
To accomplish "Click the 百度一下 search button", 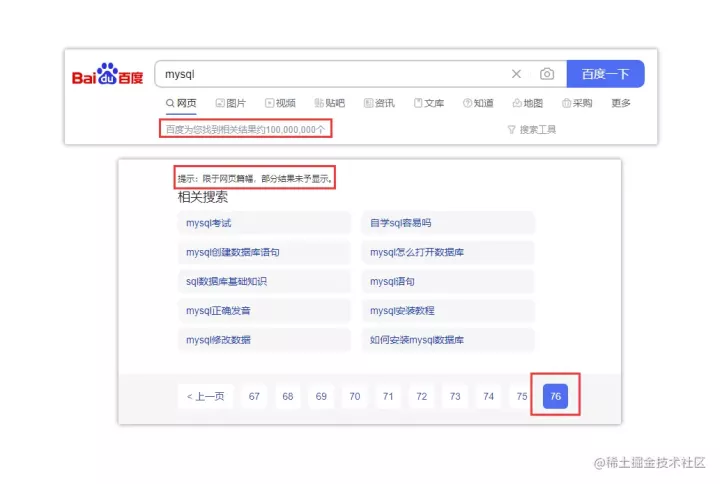I will pos(605,74).
